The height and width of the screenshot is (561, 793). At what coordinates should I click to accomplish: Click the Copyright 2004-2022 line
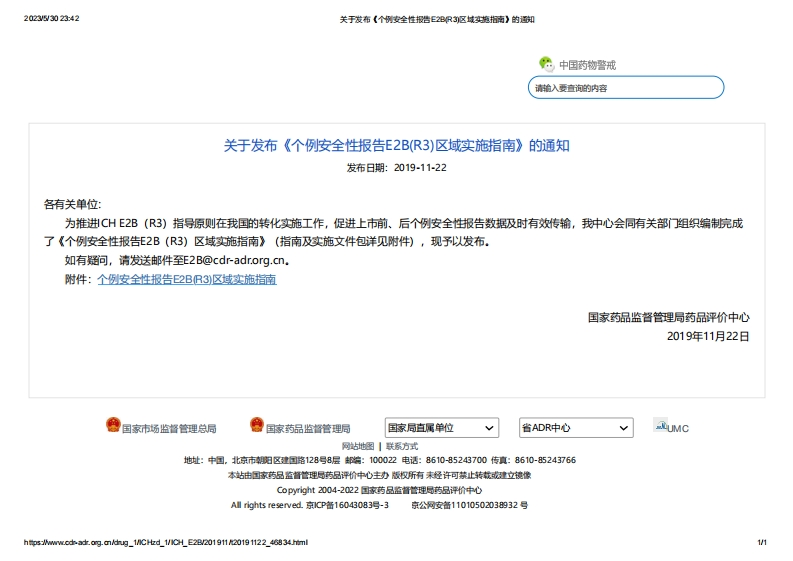click(x=379, y=490)
